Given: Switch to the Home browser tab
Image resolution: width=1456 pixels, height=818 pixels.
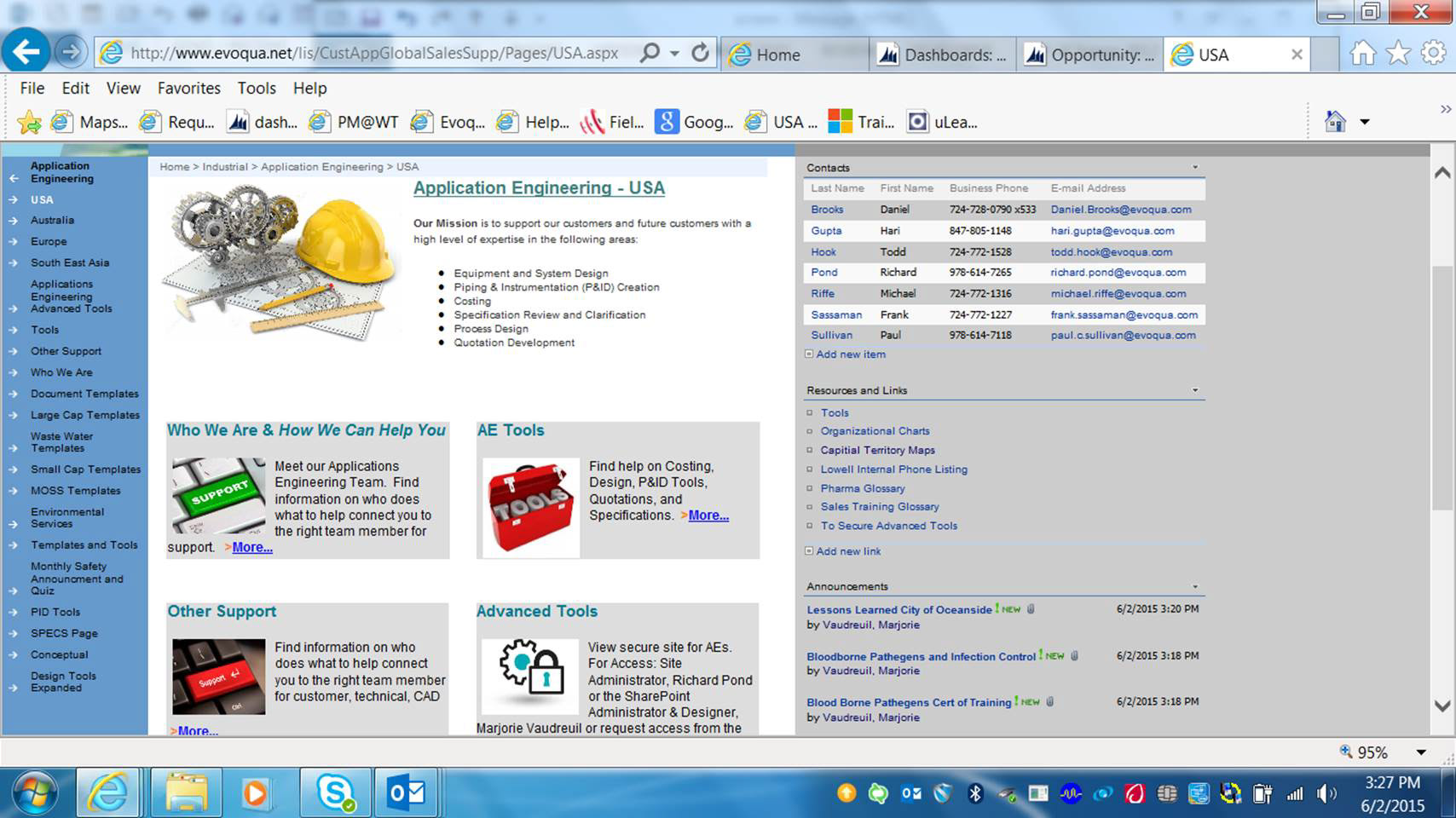Looking at the screenshot, I should coord(794,55).
